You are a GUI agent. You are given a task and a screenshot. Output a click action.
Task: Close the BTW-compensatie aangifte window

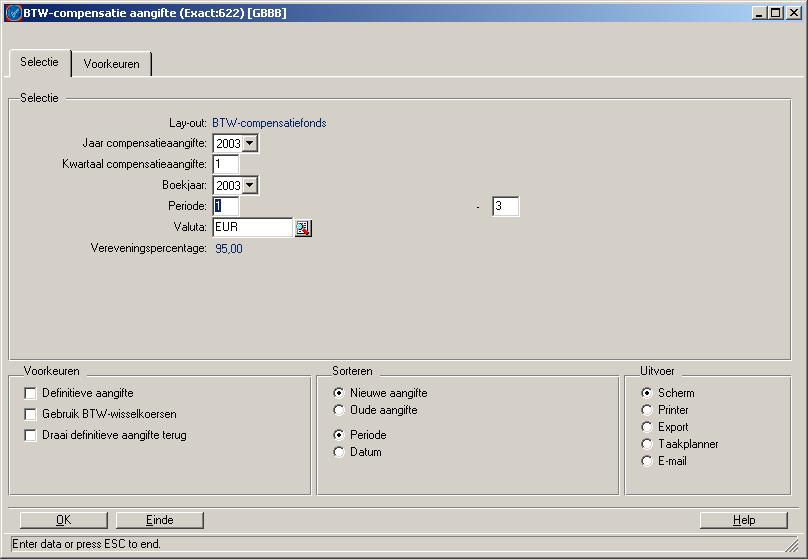point(794,13)
